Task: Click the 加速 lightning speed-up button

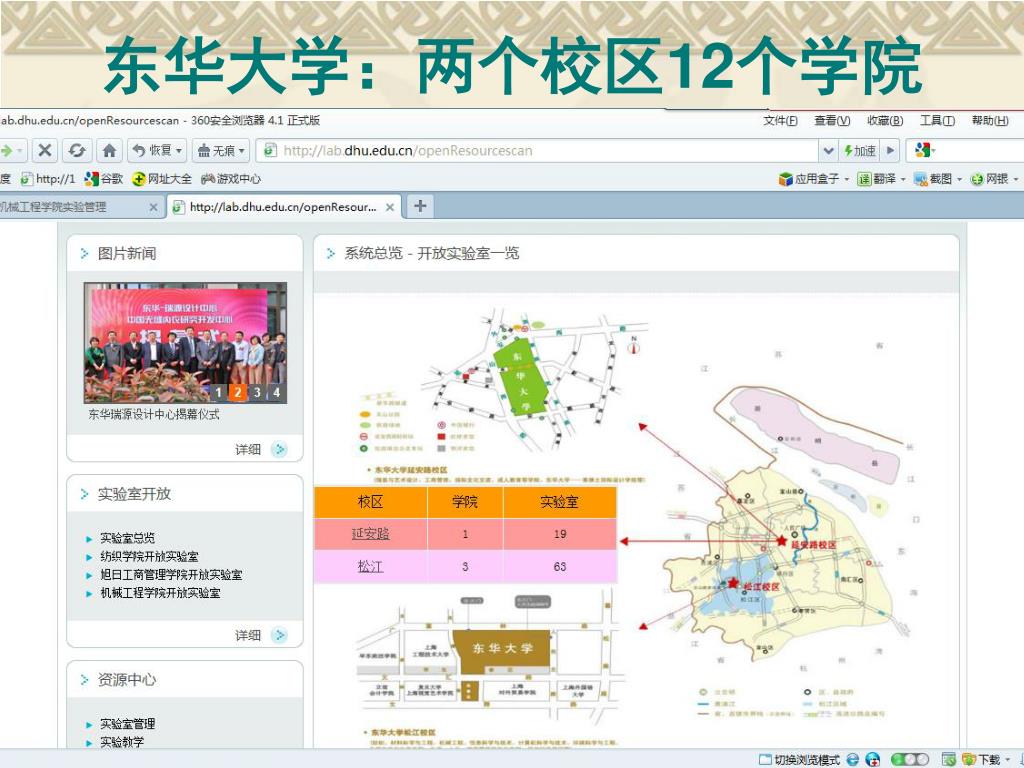Action: tap(860, 151)
